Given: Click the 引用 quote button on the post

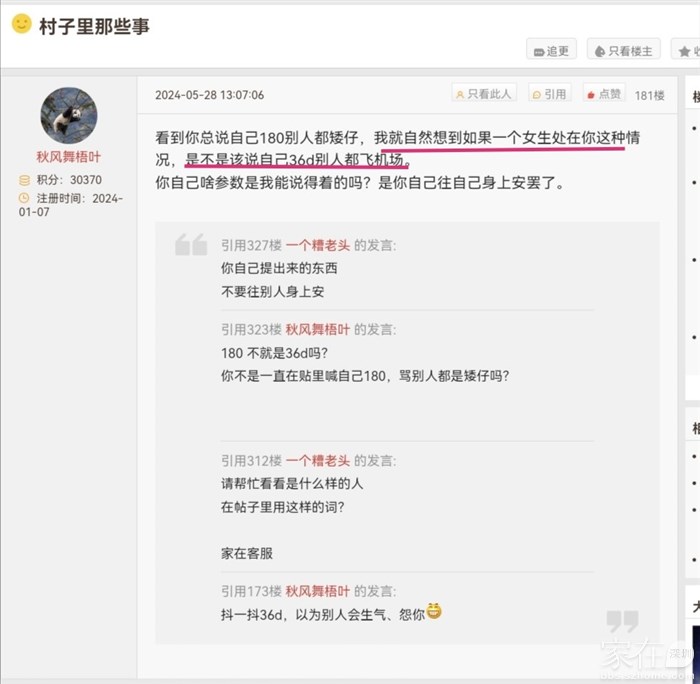Looking at the screenshot, I should 550,93.
